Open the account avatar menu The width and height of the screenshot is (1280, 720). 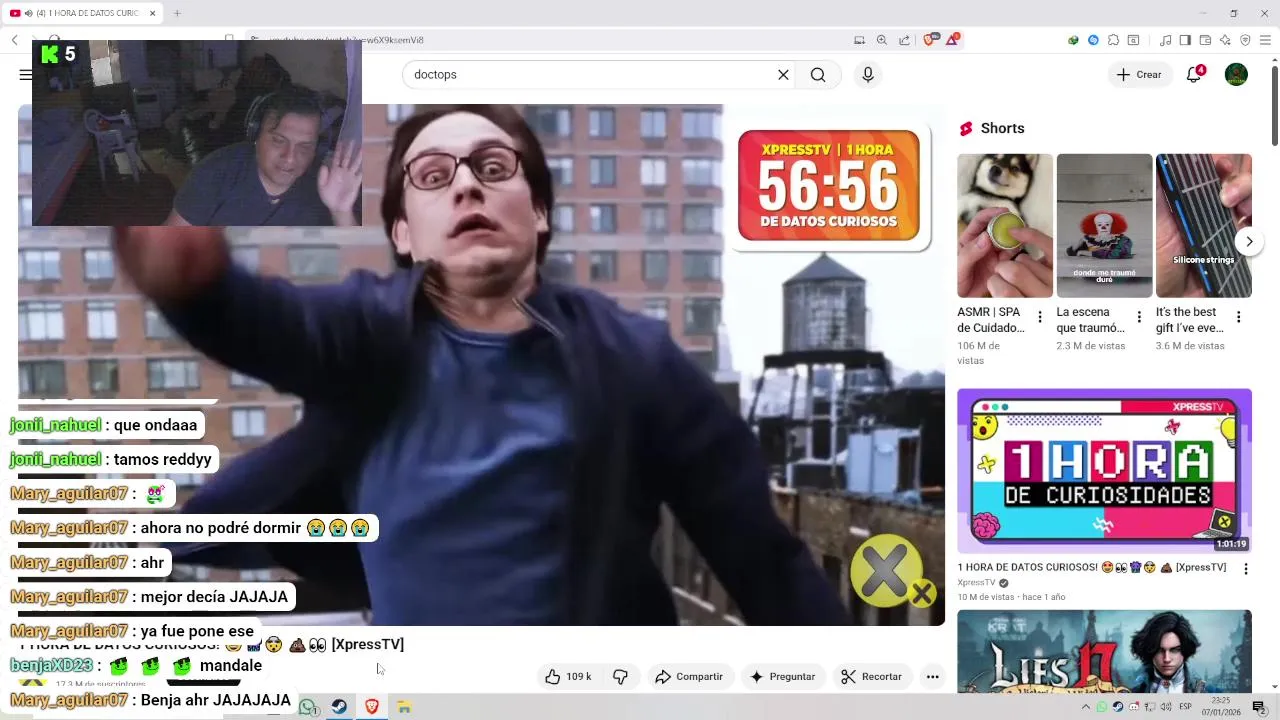tap(1236, 75)
